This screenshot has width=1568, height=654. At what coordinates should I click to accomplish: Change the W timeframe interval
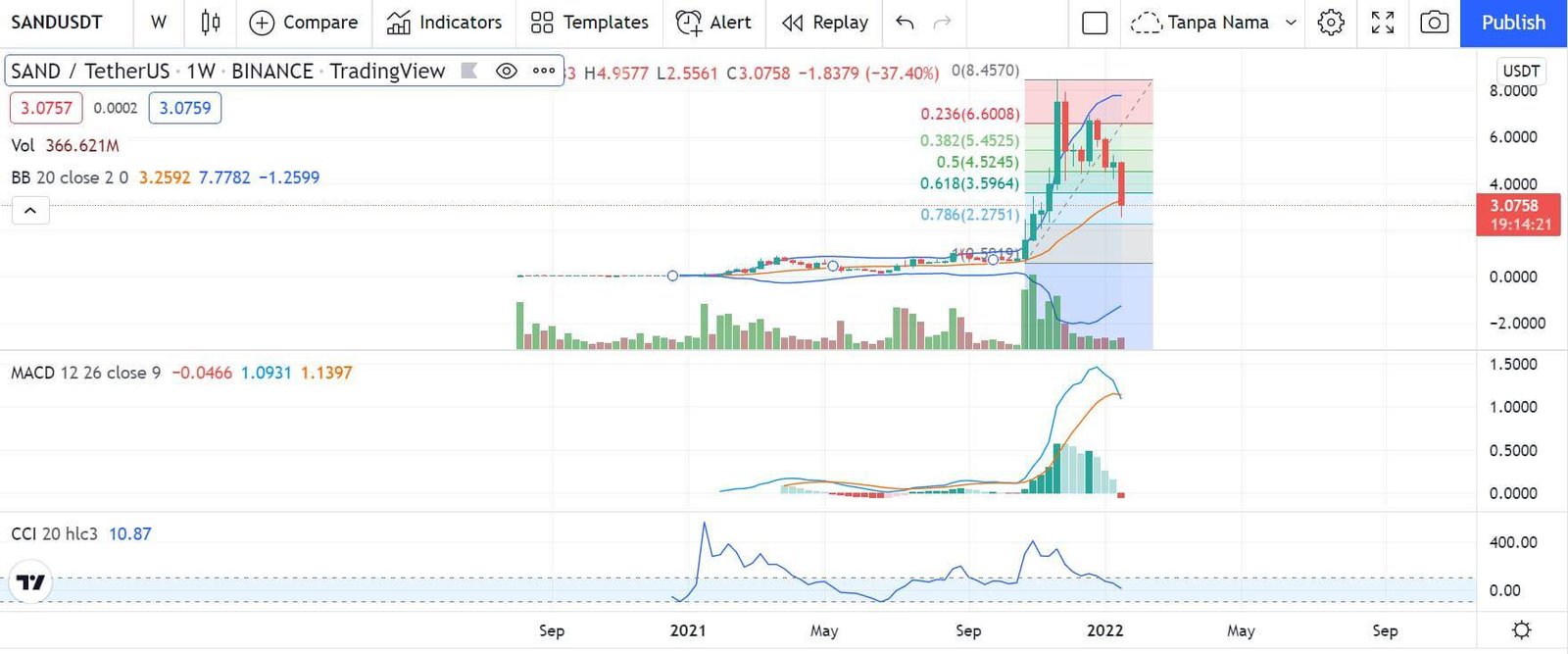159,22
